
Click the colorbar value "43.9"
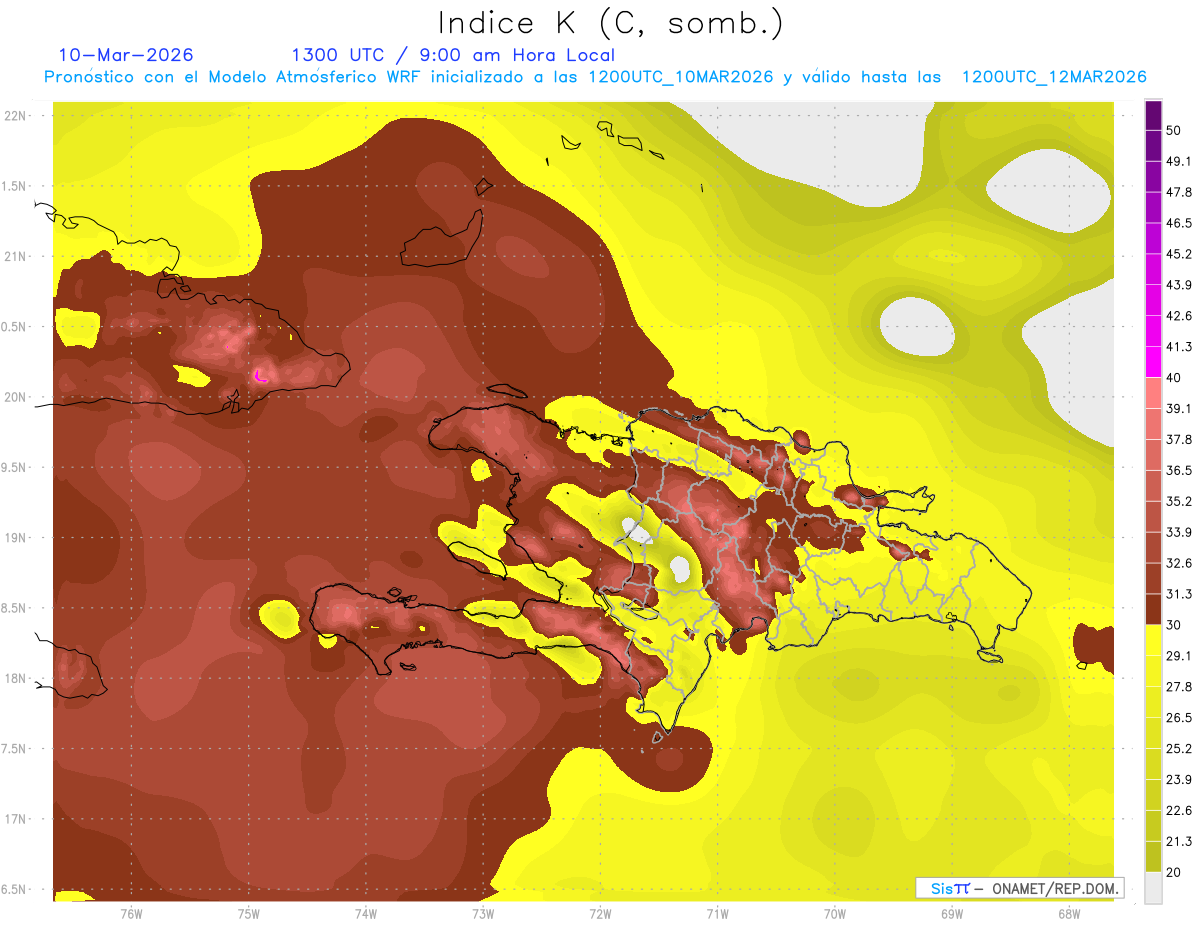tap(1180, 286)
